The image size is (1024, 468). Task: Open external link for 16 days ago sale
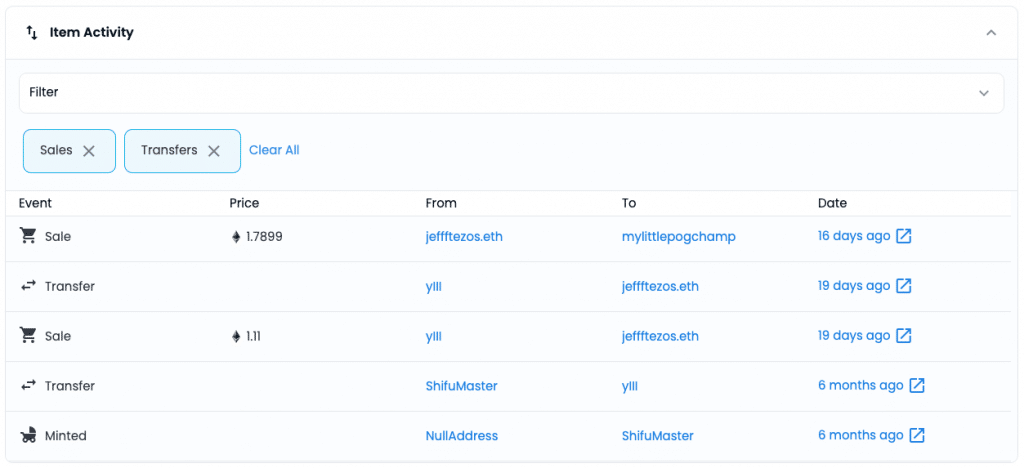[903, 236]
